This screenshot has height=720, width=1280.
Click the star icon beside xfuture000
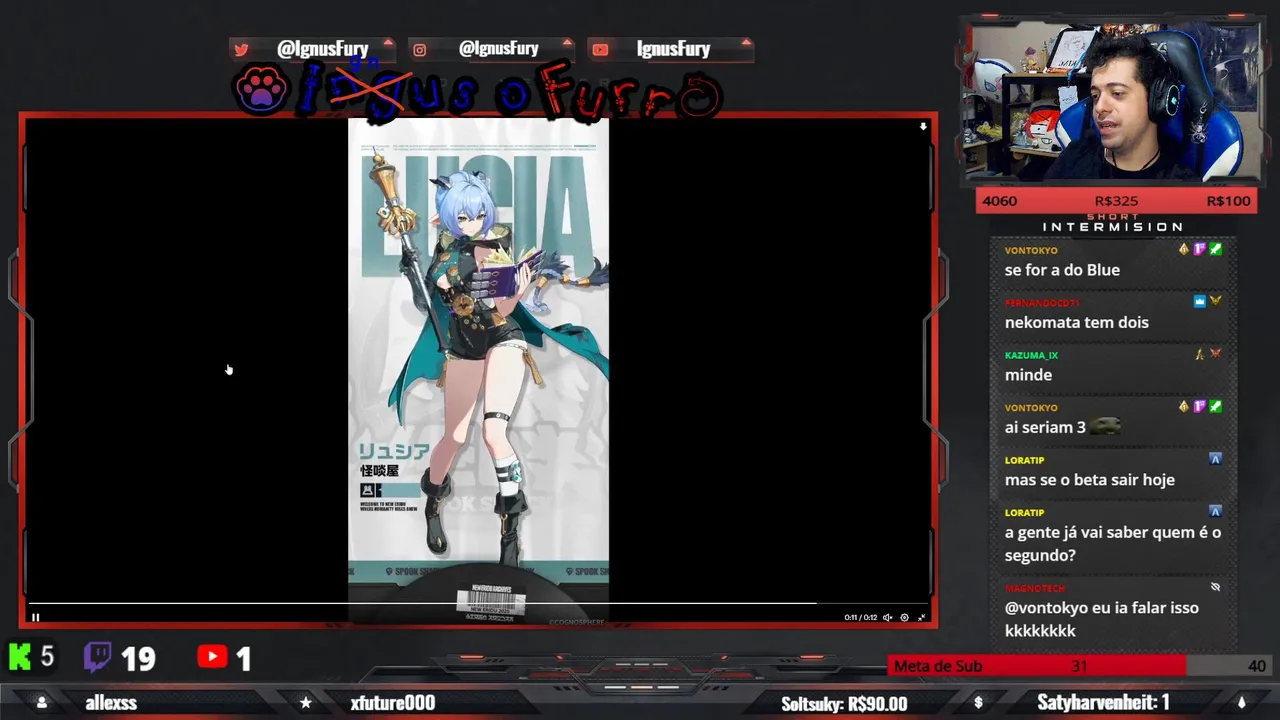click(306, 703)
